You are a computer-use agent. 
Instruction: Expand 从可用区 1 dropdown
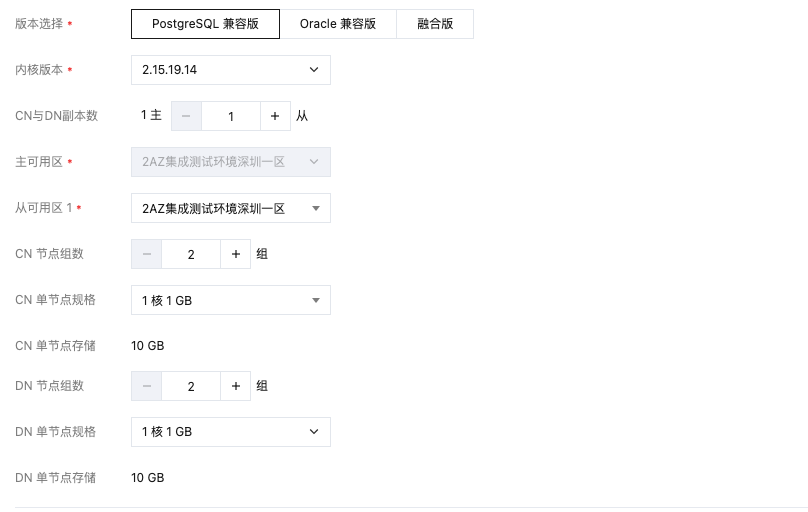tap(230, 208)
